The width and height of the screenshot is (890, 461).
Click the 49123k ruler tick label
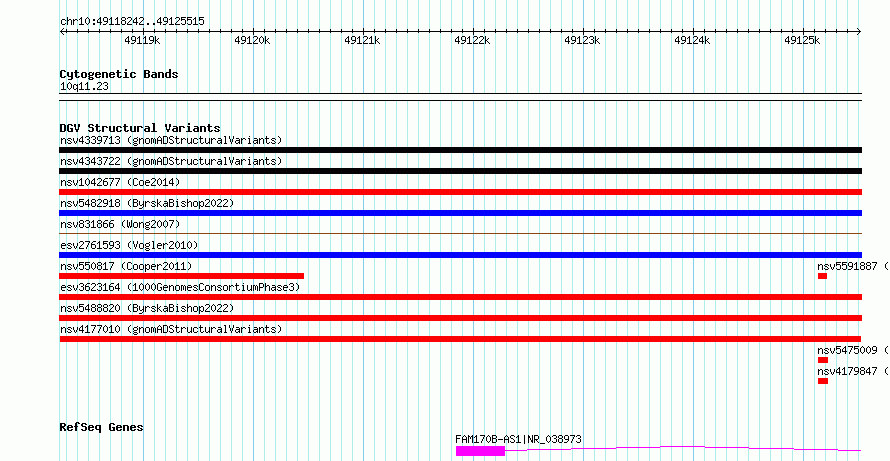tap(582, 41)
